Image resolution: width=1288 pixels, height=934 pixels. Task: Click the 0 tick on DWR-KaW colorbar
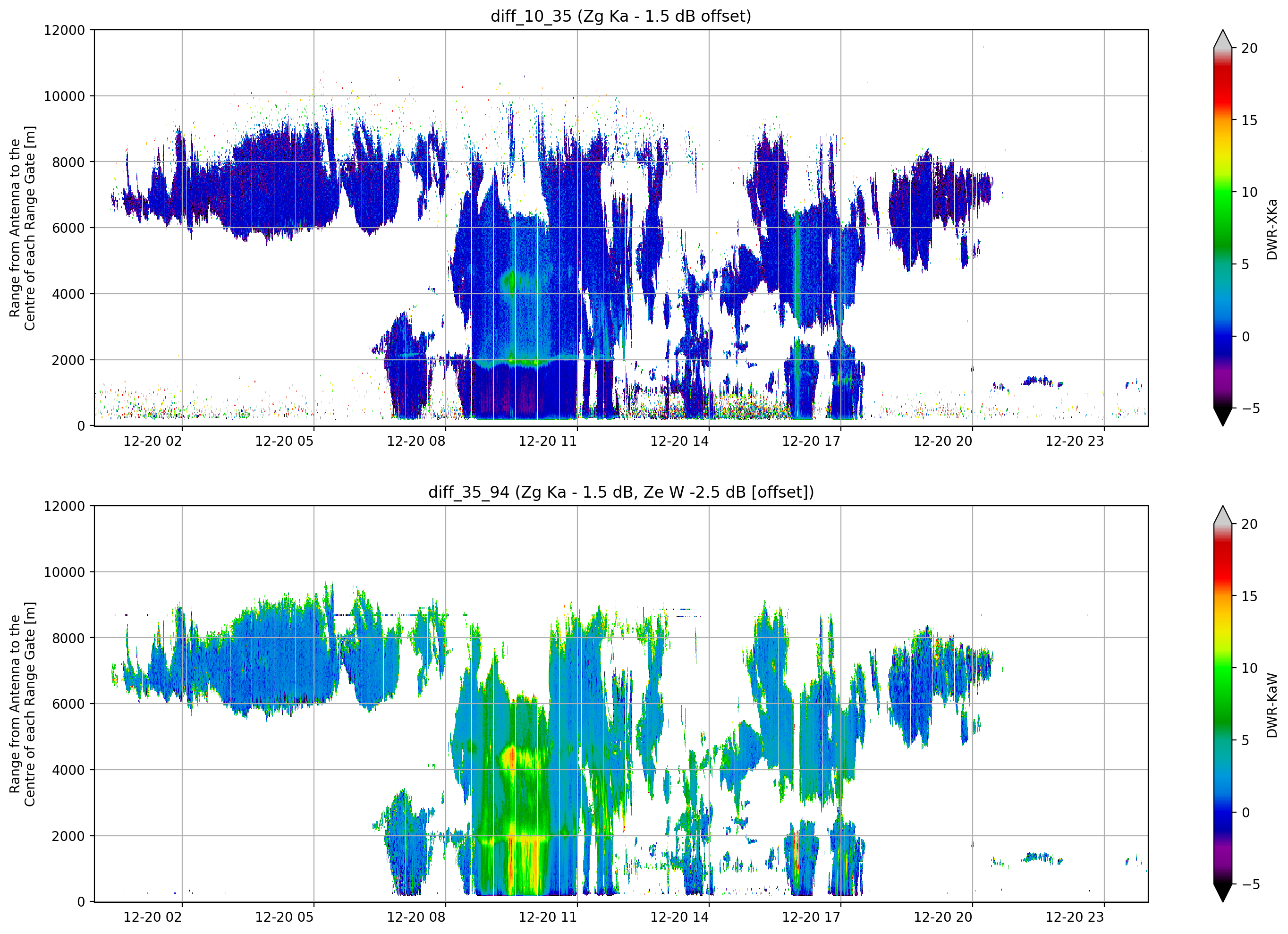(1246, 813)
